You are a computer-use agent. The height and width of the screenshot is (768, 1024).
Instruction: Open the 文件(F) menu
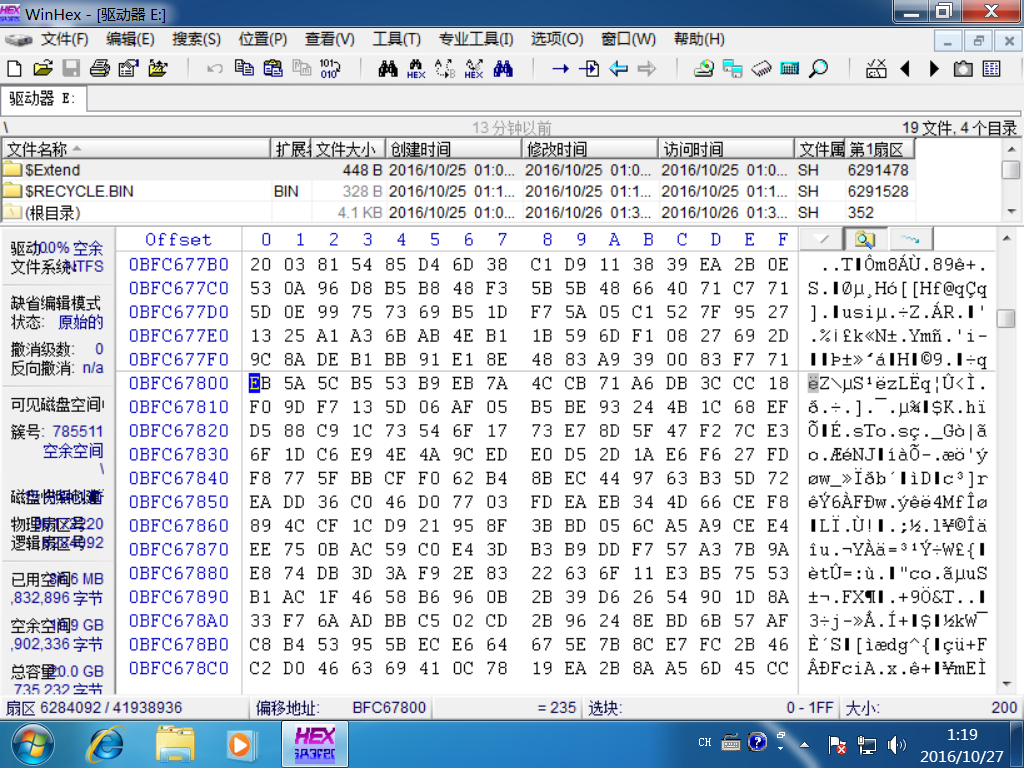[65, 39]
